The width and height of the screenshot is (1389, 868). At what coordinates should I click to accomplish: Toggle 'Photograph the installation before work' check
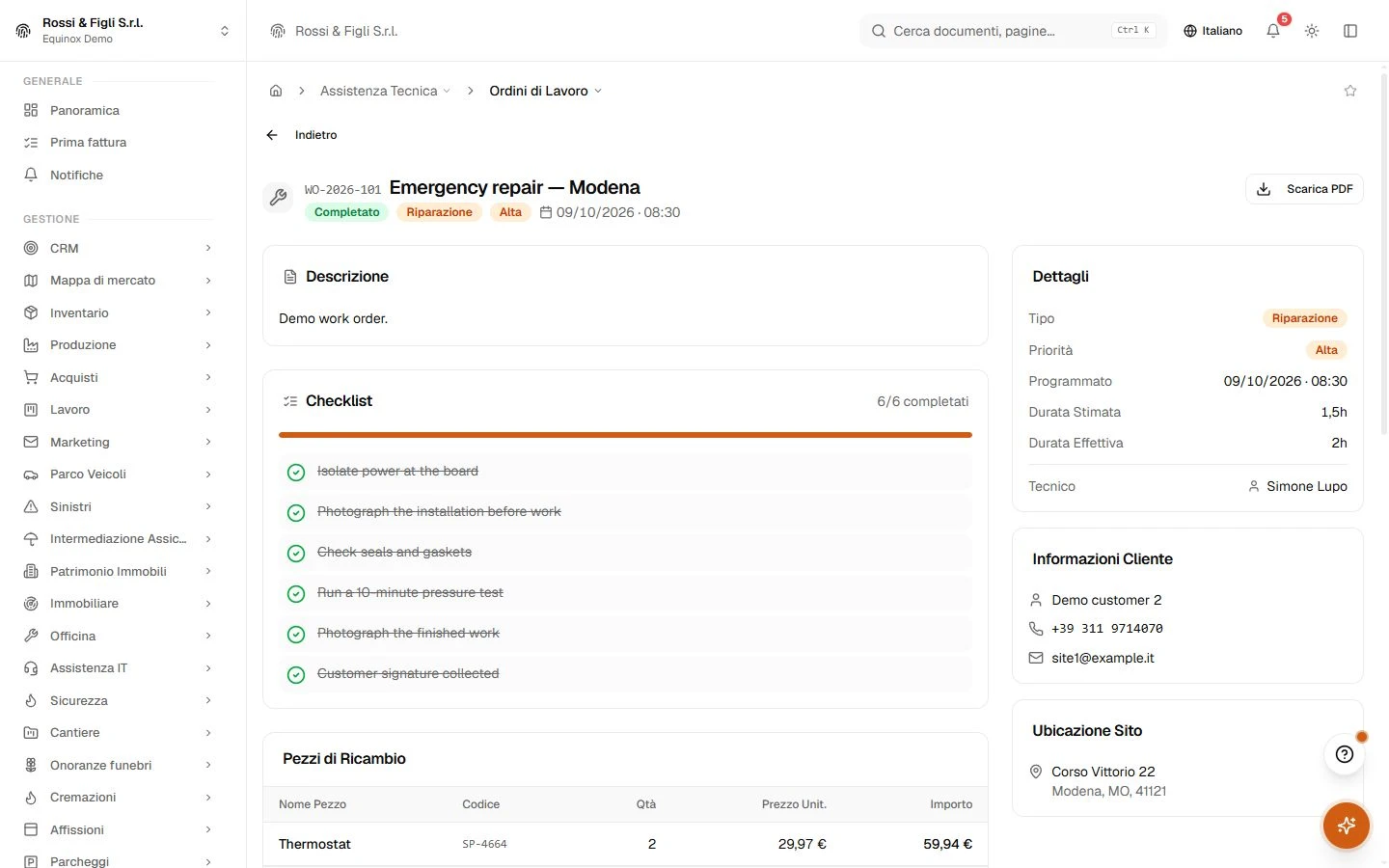[296, 513]
